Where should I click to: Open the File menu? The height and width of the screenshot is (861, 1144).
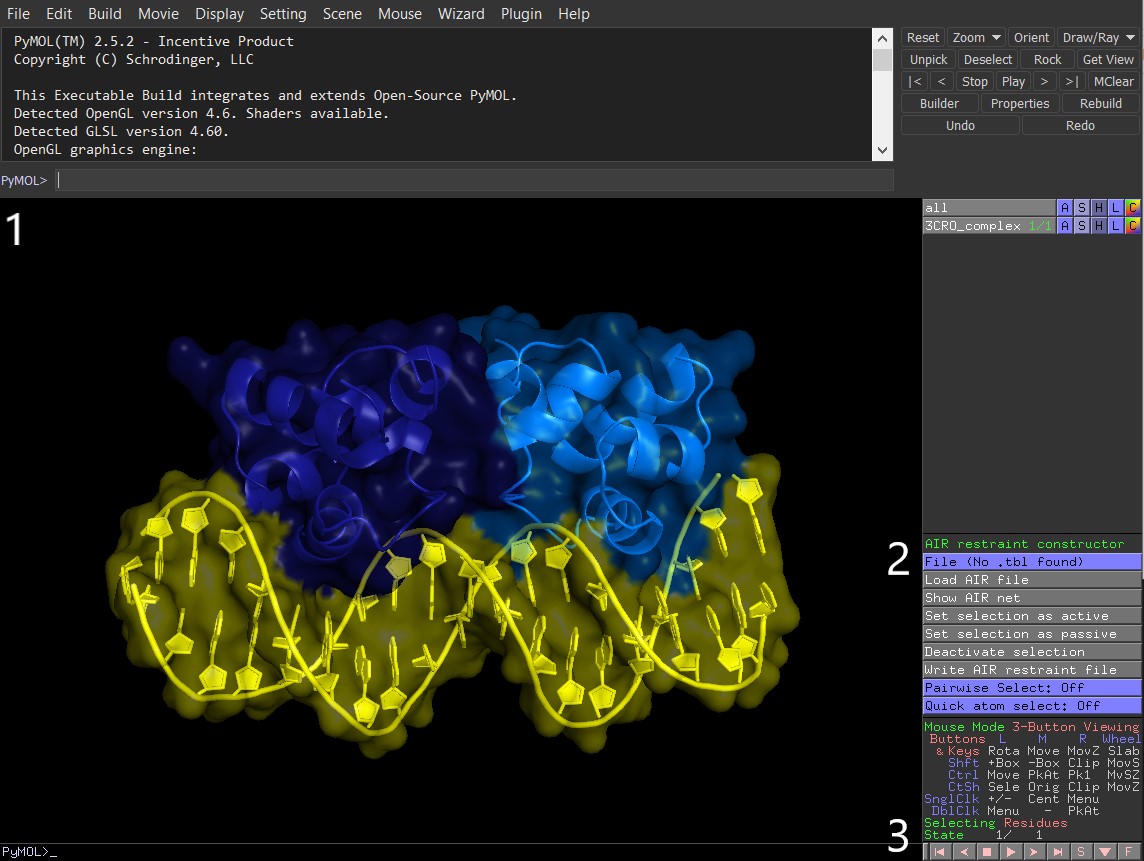click(x=18, y=14)
